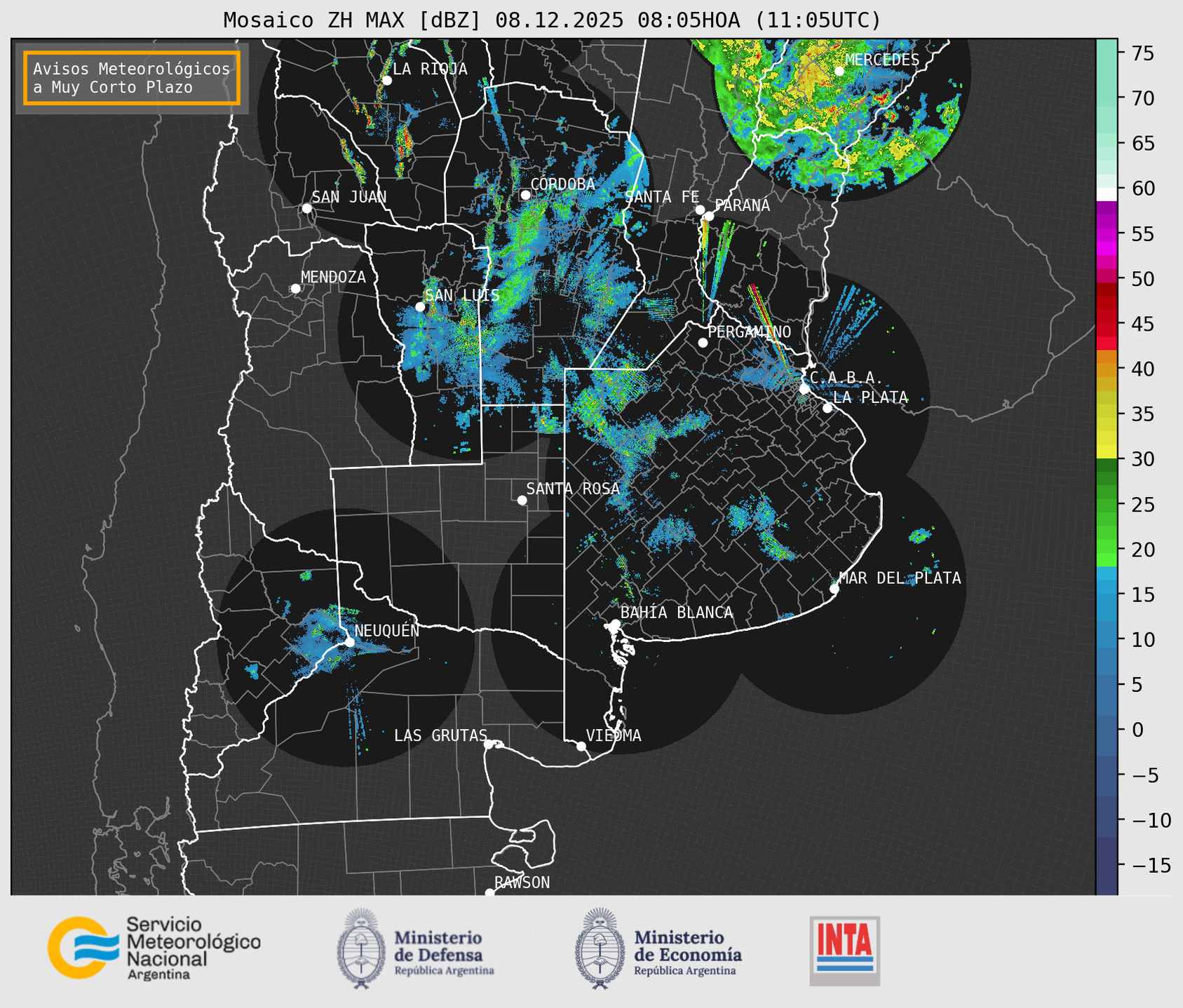Screen dimensions: 1183x1008
Task: Click the Mar del Plata marker dot
Action: [x=834, y=589]
